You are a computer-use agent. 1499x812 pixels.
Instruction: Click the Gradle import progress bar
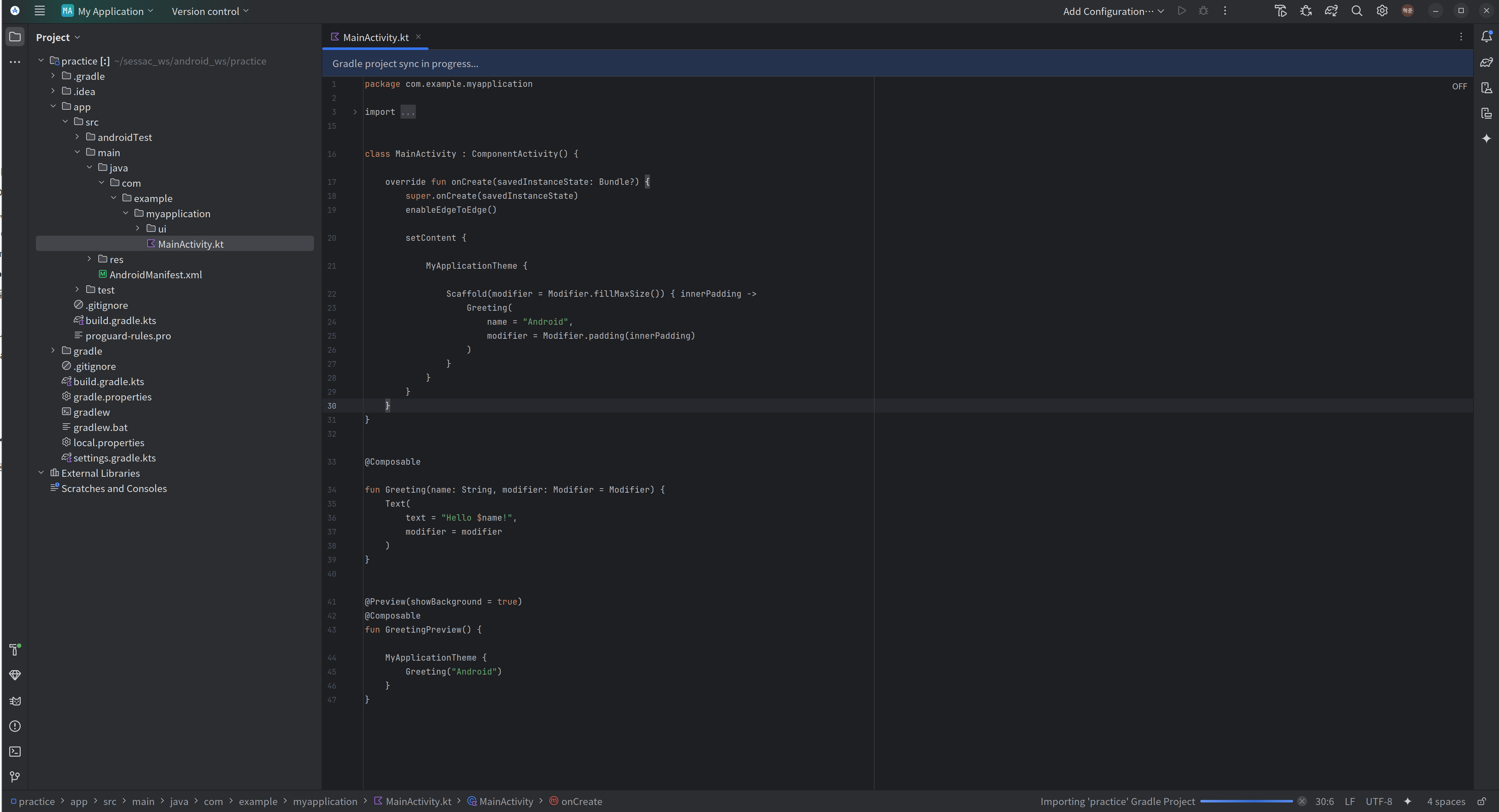click(1246, 802)
